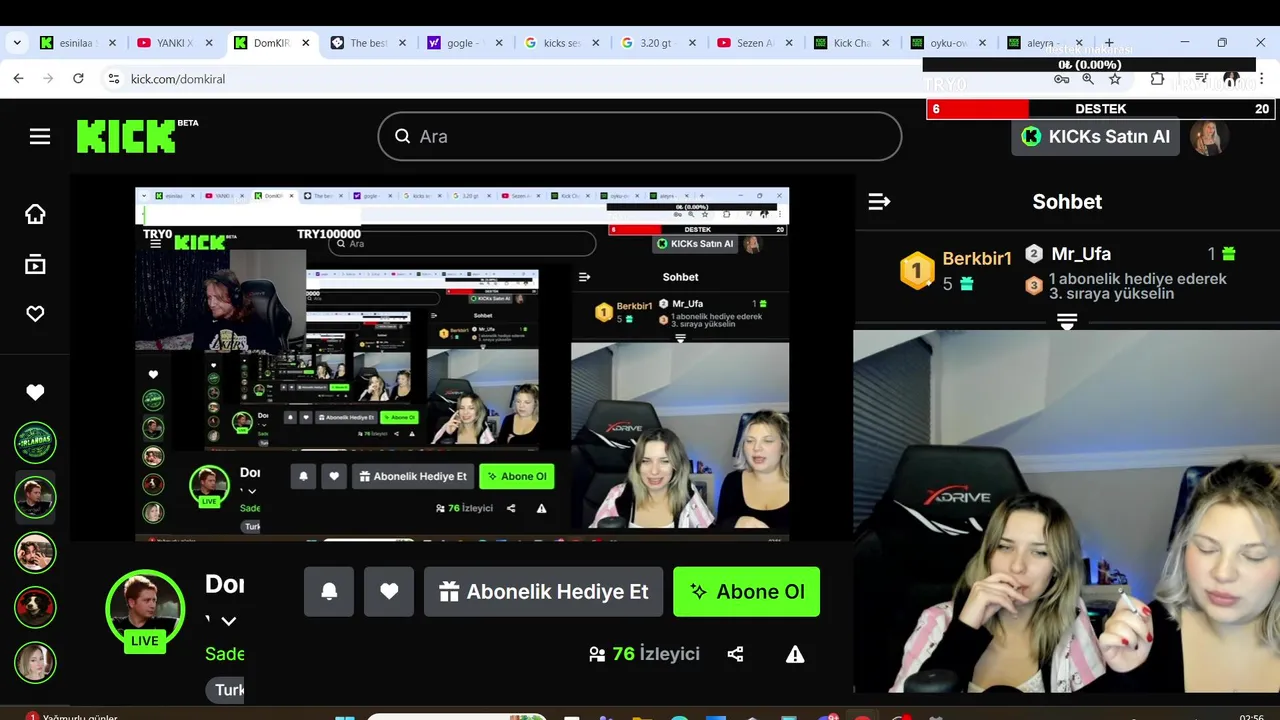Click the browser back arrow
Image resolution: width=1280 pixels, height=720 pixels.
coord(18,78)
